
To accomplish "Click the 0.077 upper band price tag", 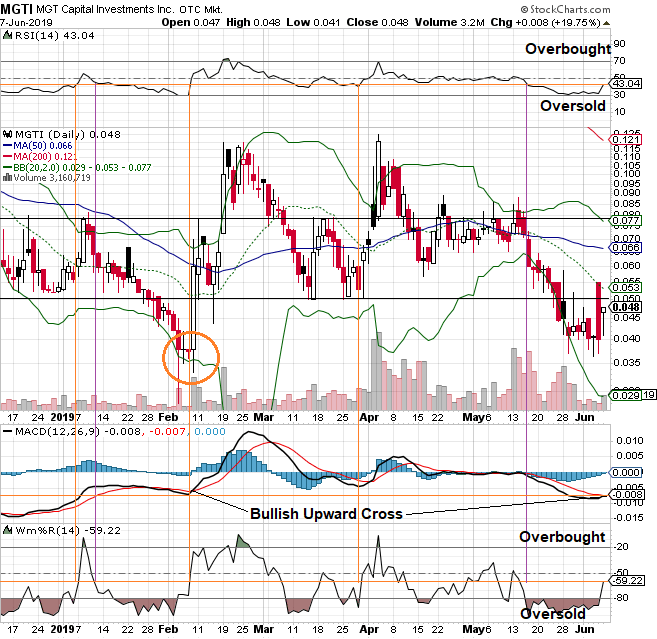I will click(626, 220).
